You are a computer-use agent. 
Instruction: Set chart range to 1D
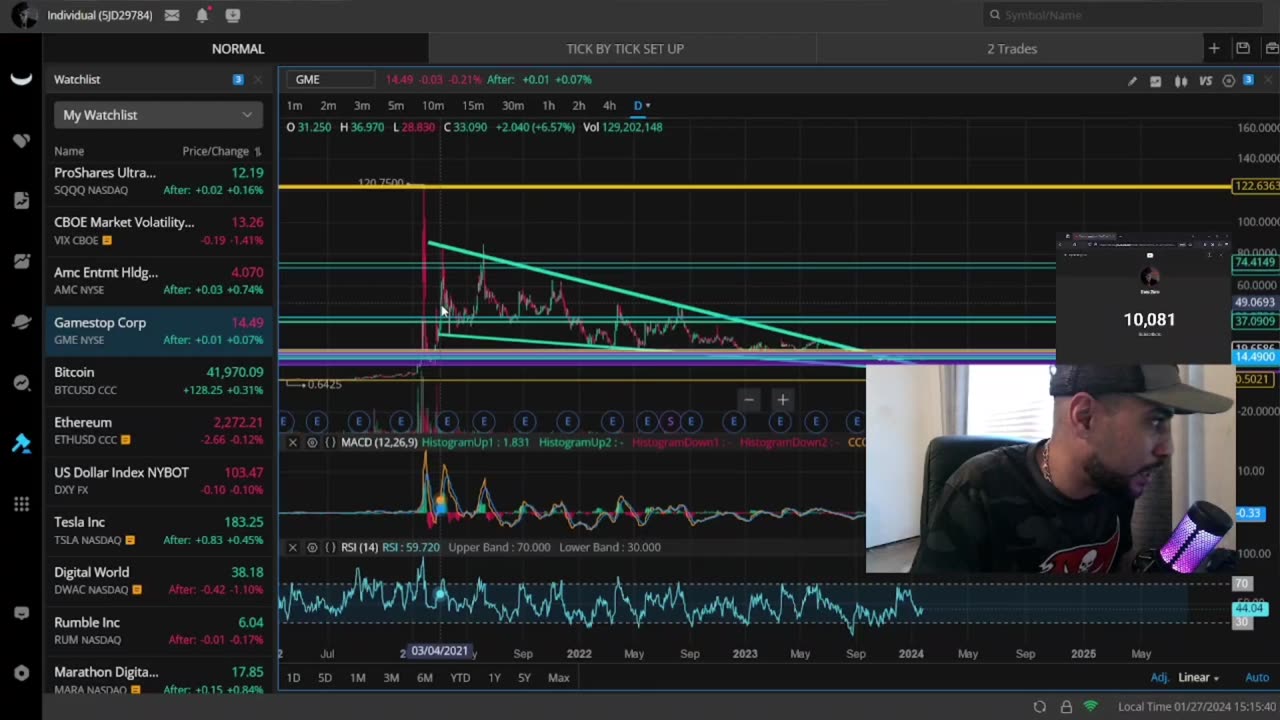[x=293, y=677]
